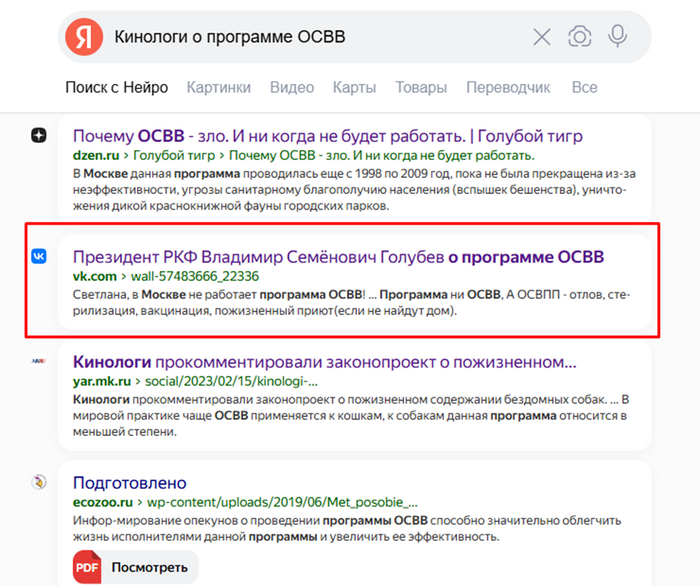Click the ecozoo favicon icon
This screenshot has width=700, height=586.
pyautogui.click(x=38, y=482)
